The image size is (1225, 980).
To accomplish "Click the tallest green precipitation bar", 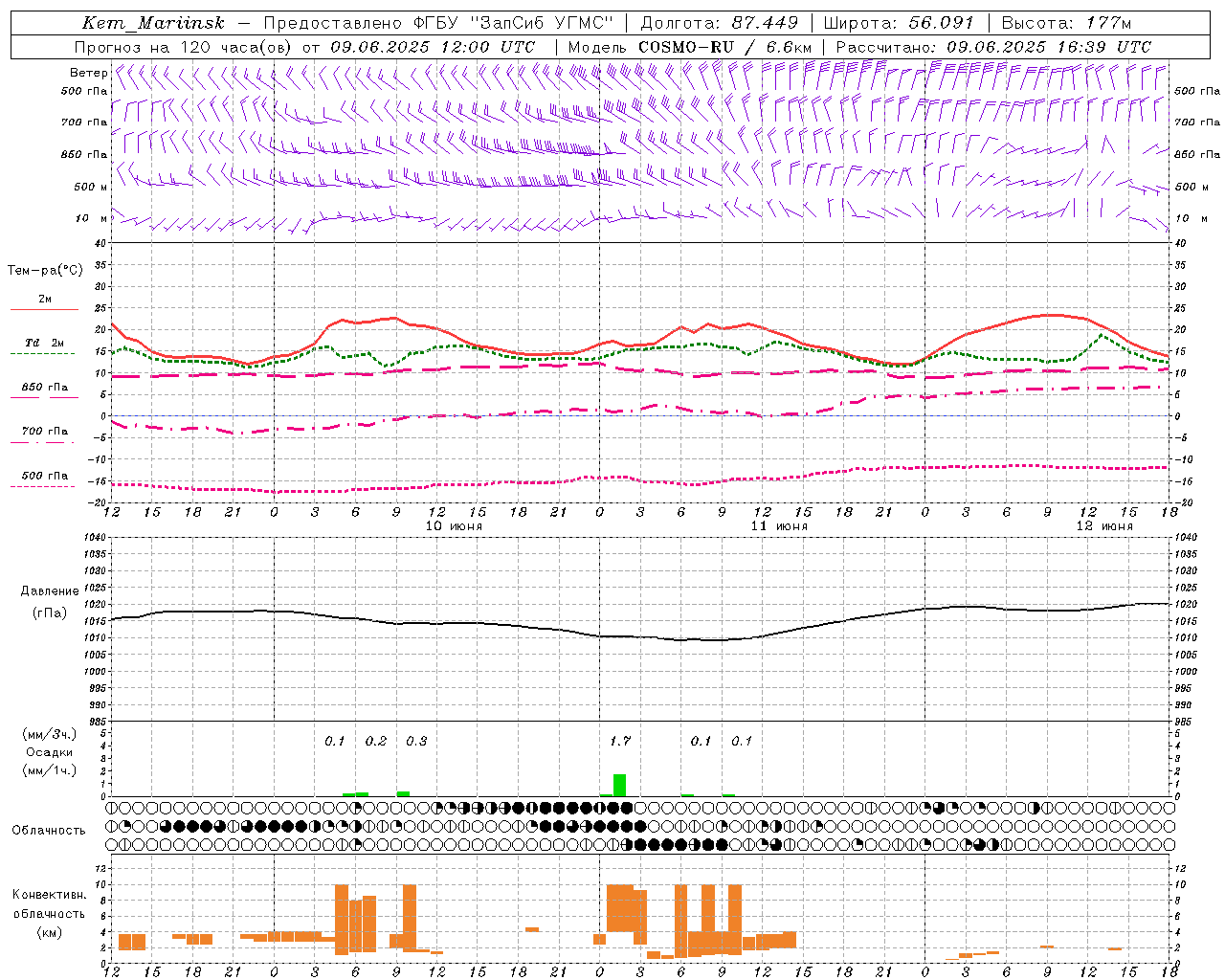I will pos(619,785).
